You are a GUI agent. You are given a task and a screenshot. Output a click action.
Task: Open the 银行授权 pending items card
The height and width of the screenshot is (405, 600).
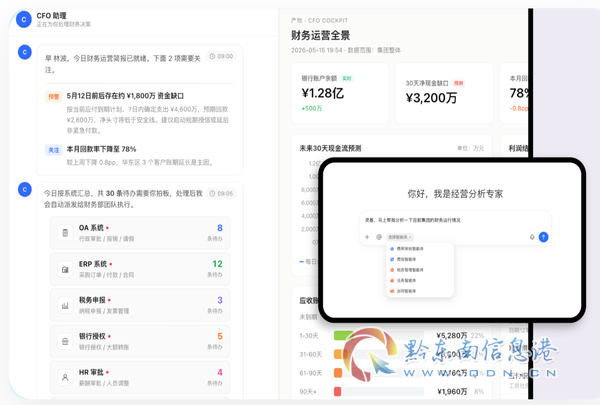140,341
